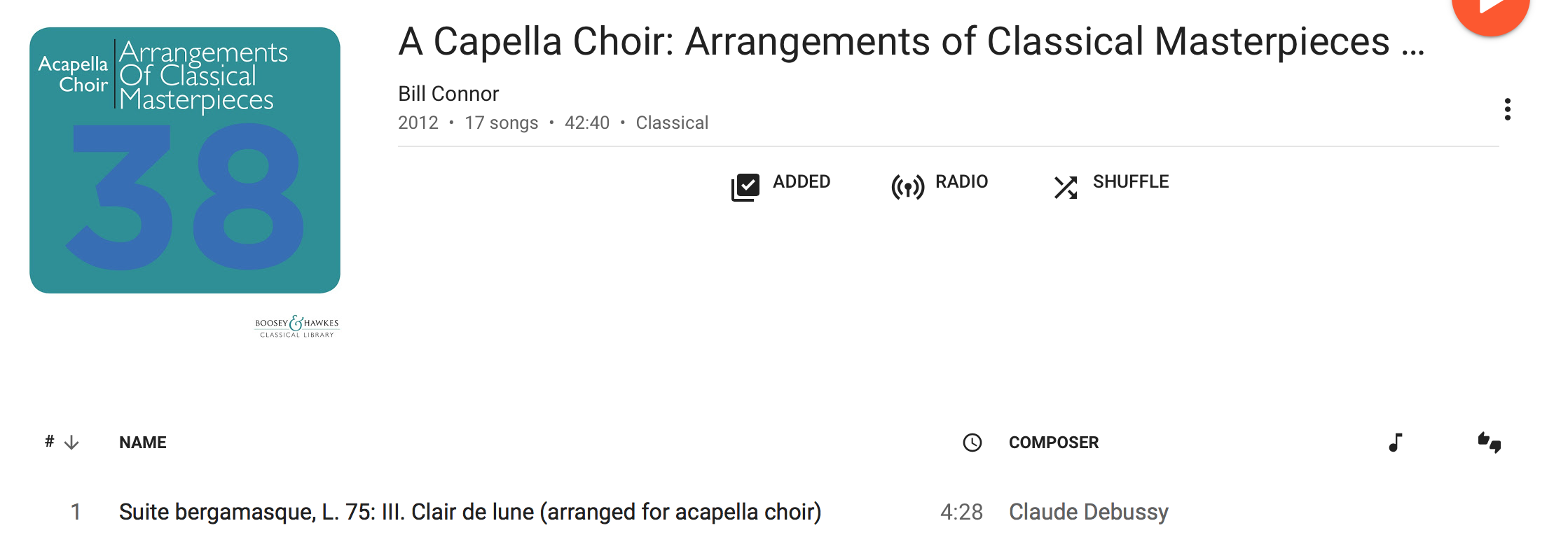Sort tracks by NAME column

(x=143, y=443)
